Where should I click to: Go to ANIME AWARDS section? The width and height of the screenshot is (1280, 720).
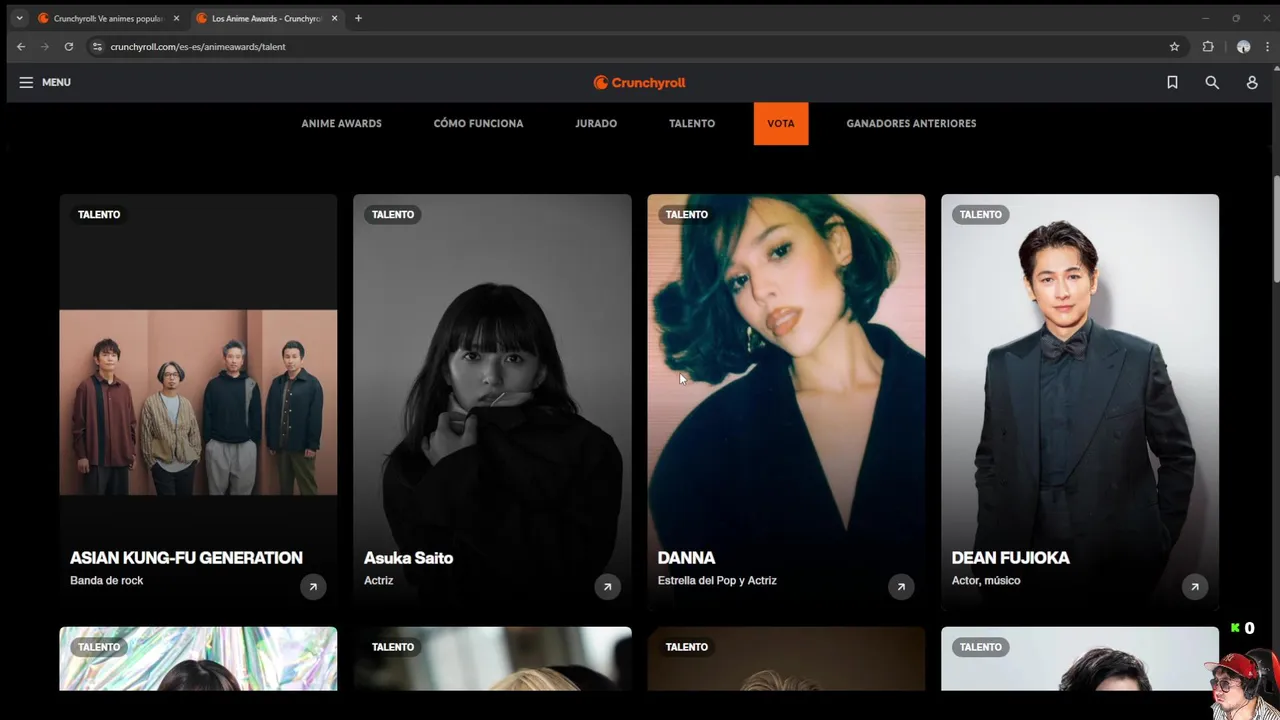coord(341,123)
